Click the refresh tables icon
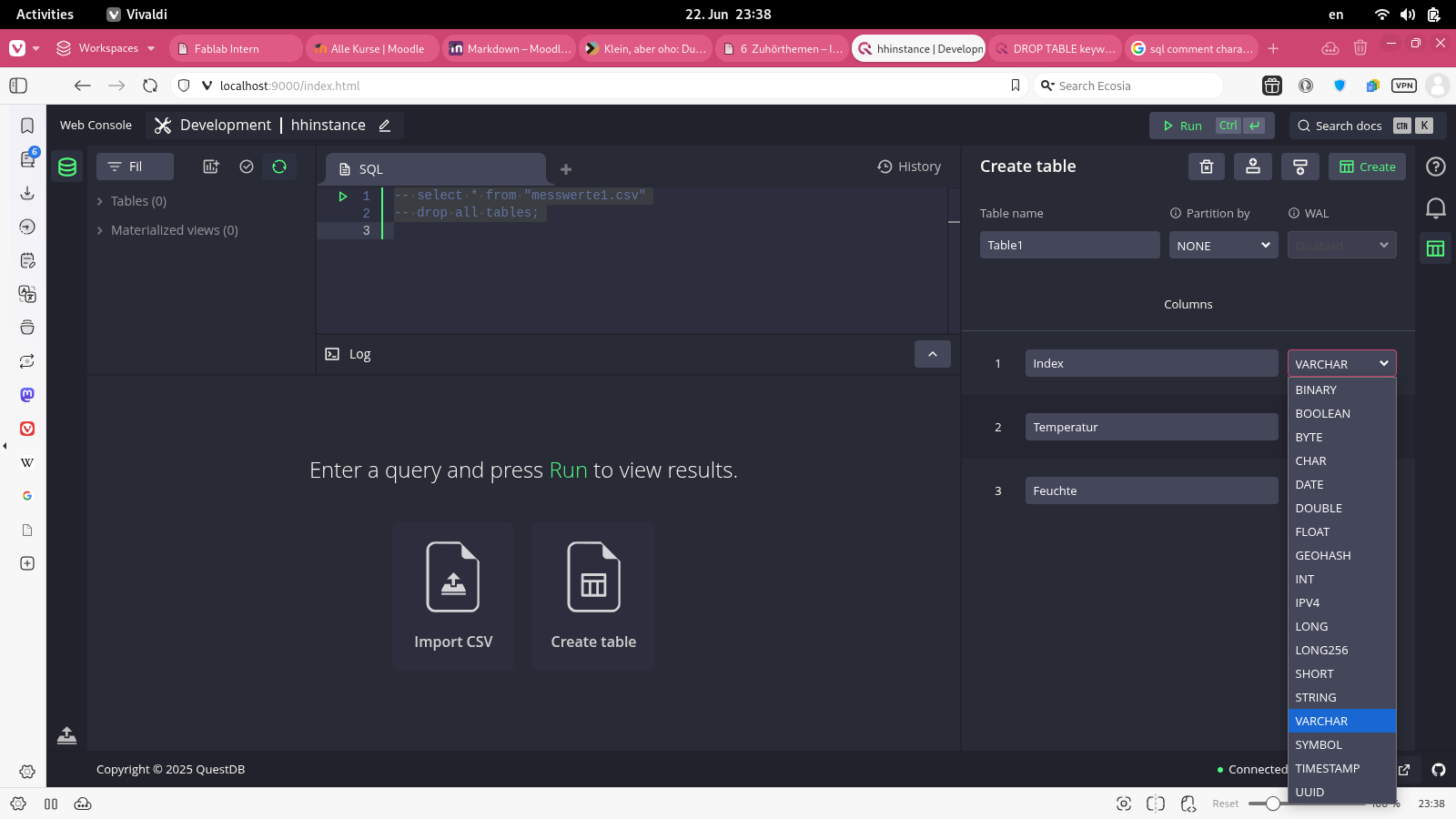The width and height of the screenshot is (1456, 819). 279,167
